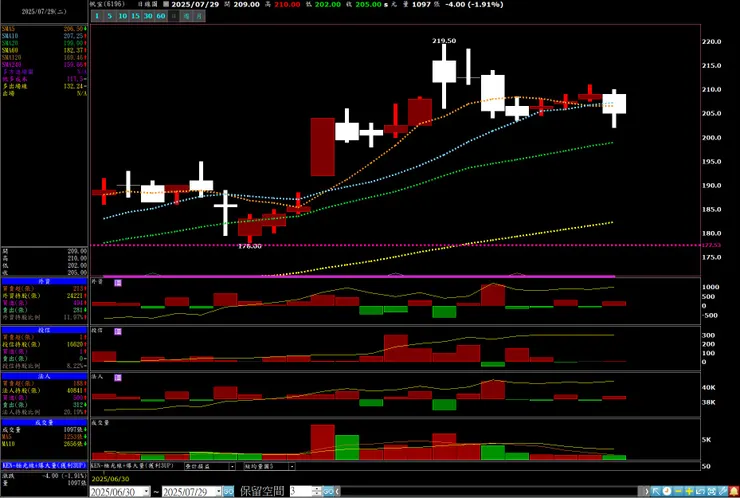The width and height of the screenshot is (740, 498).
Task: Open the start date 2025/06/30 dropdown arrow
Action: point(146,491)
